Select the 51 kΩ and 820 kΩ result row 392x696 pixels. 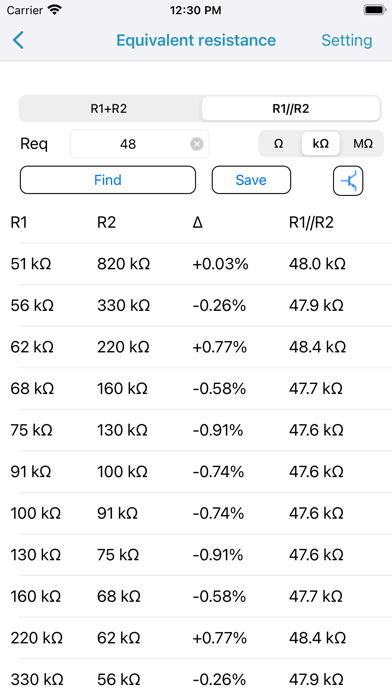click(x=196, y=264)
